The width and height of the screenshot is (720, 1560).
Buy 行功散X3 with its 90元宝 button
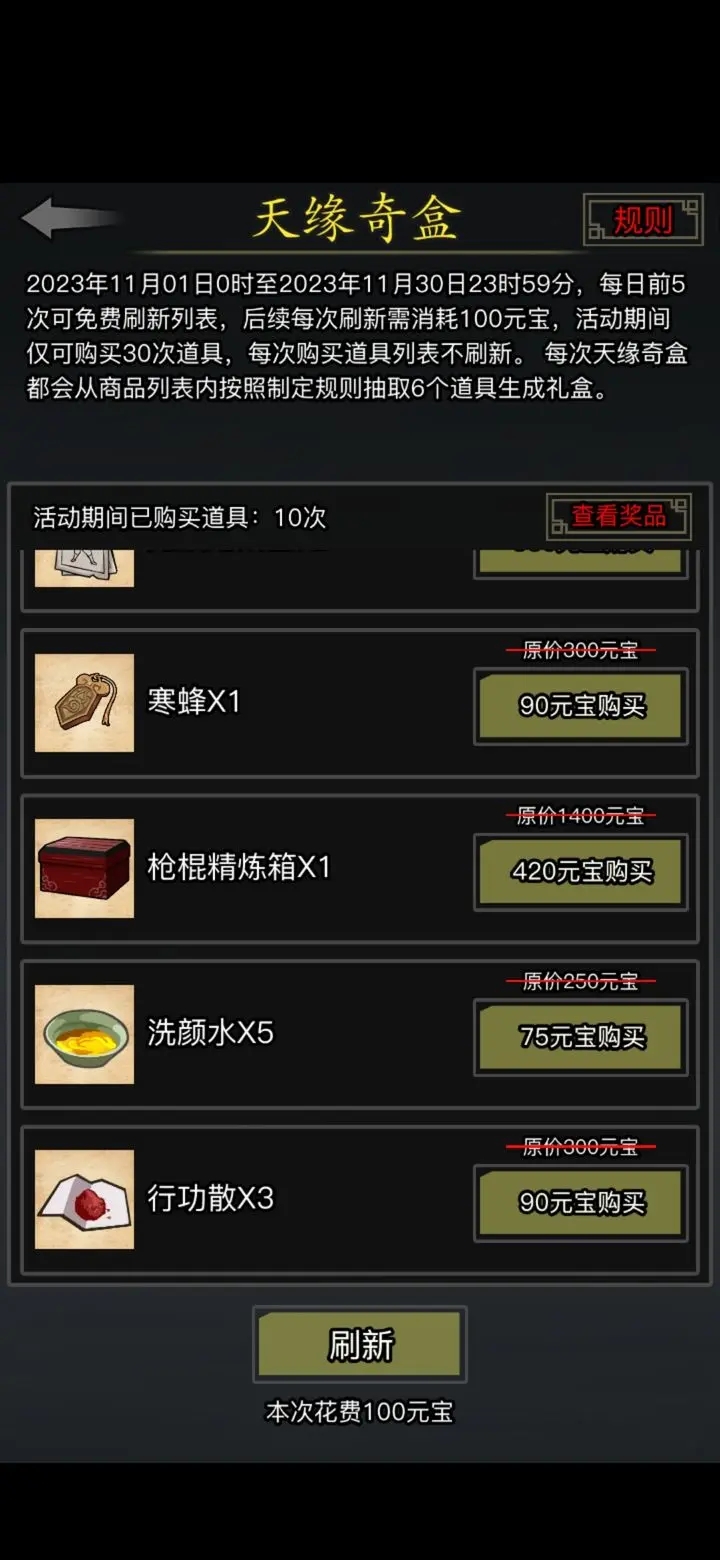tap(581, 1203)
